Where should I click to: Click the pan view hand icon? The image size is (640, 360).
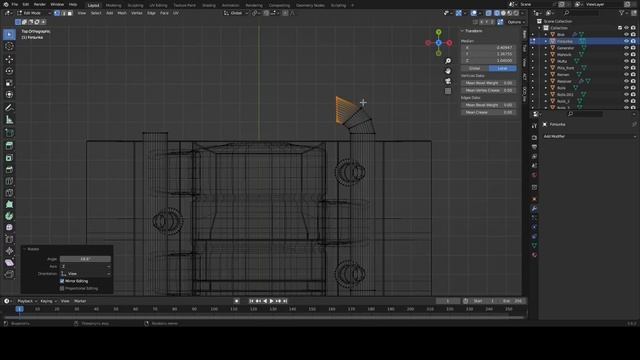448,71
